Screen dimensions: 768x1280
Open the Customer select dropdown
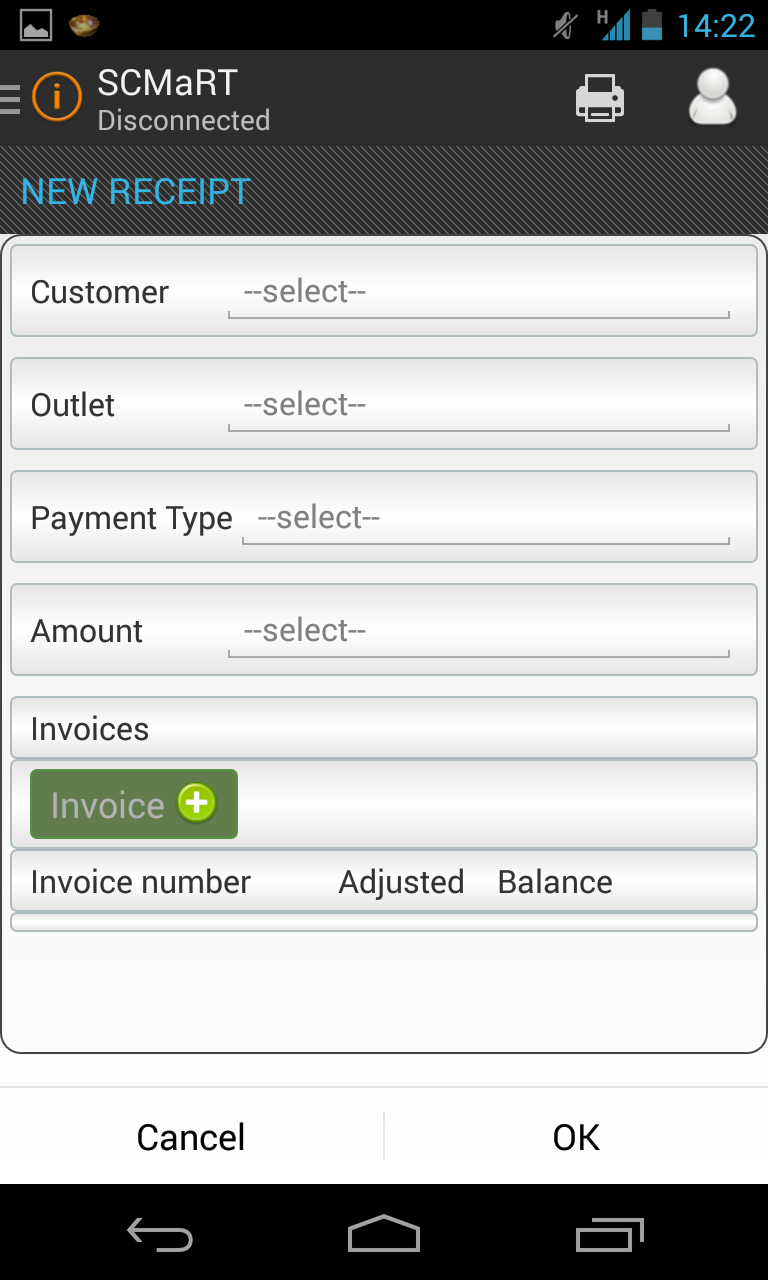click(478, 293)
